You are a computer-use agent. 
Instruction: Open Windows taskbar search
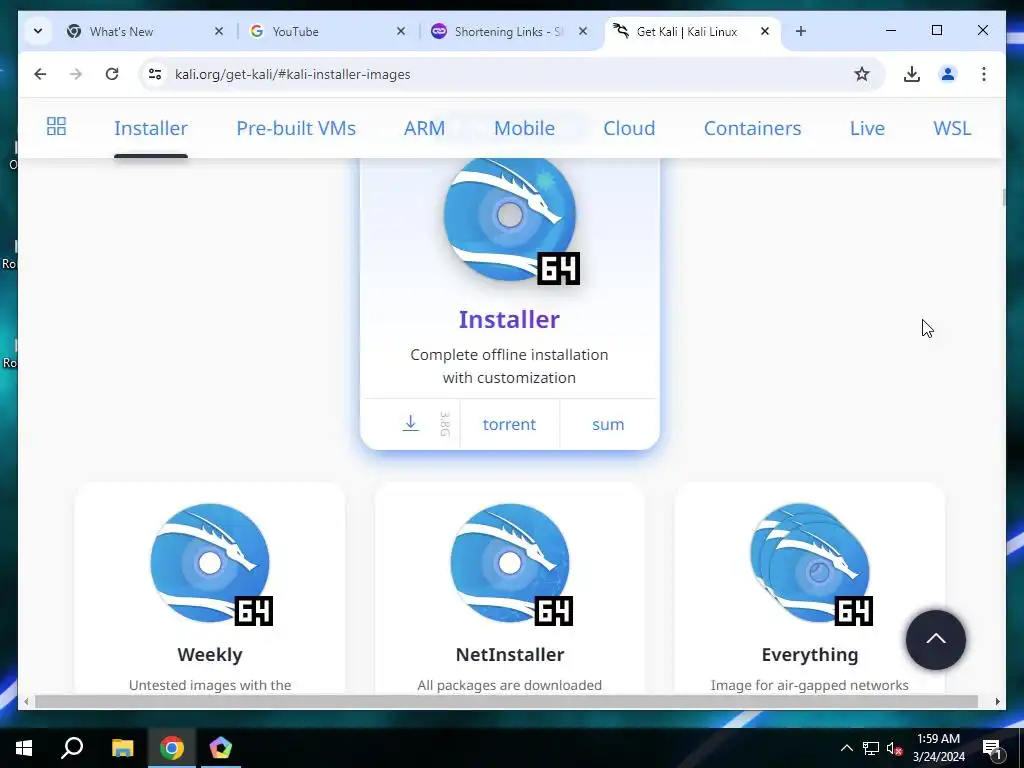(72, 748)
